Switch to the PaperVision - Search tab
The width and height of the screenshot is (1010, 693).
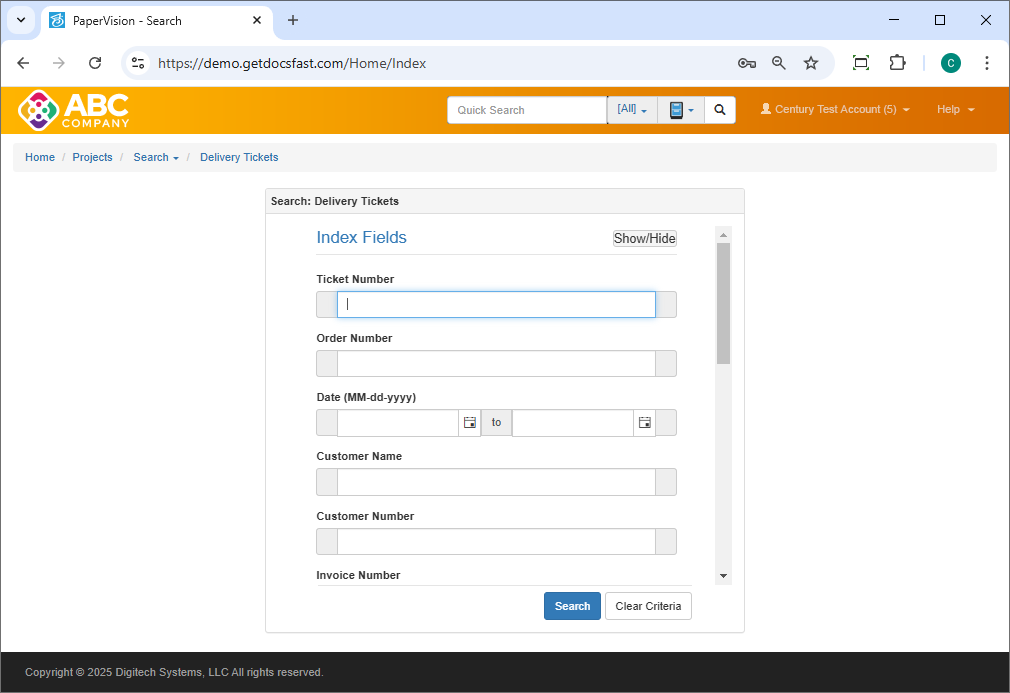(150, 20)
